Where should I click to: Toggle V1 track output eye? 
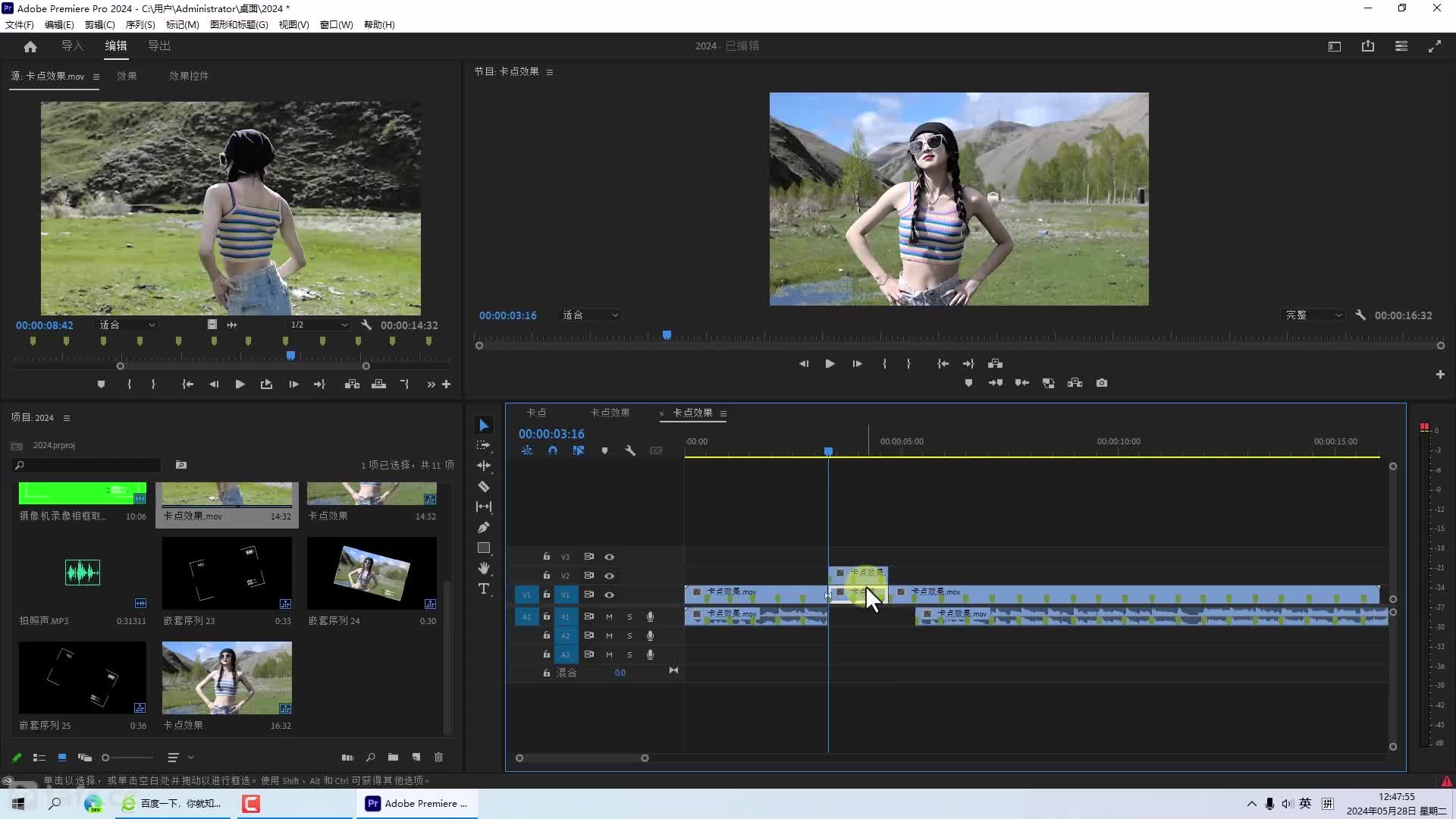click(x=609, y=595)
